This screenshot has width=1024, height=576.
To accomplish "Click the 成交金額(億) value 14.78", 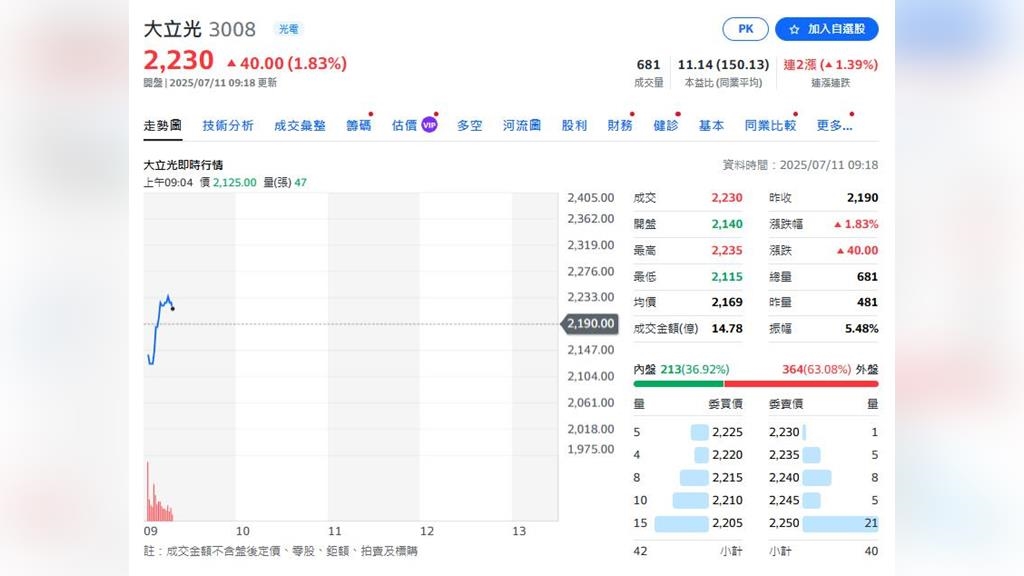I will (x=727, y=328).
